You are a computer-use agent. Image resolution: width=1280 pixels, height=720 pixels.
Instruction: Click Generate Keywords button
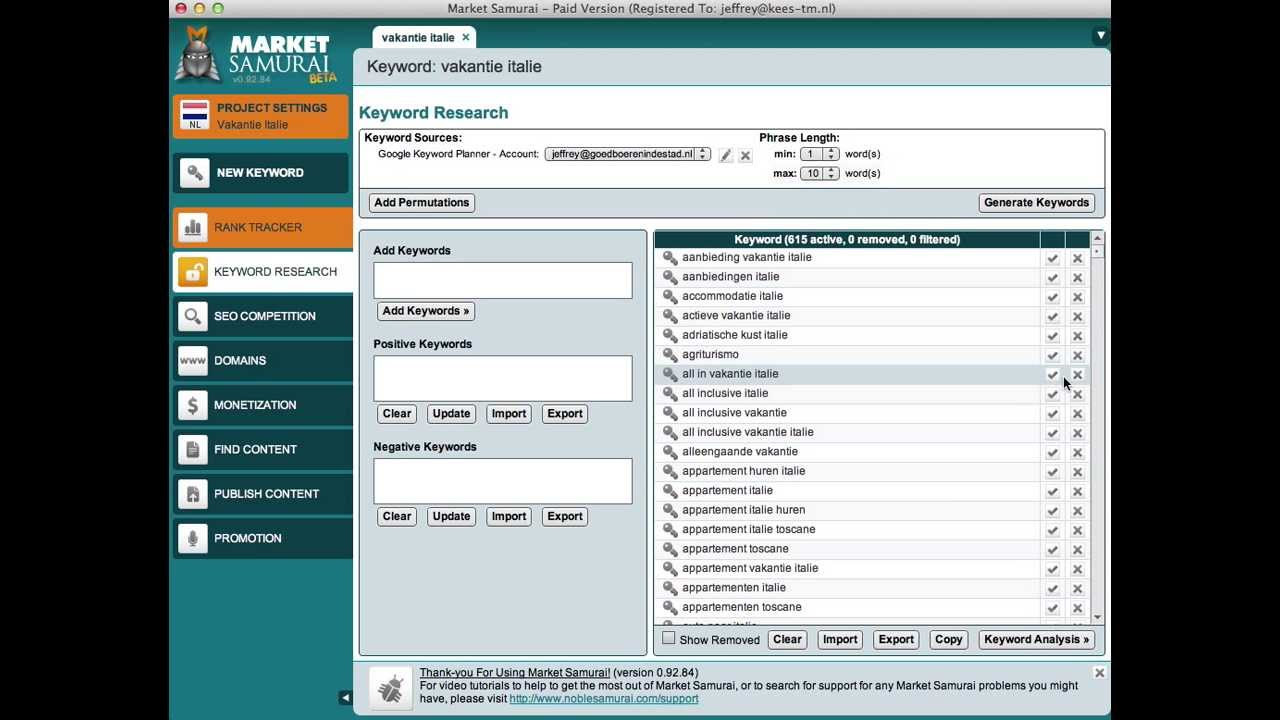[x=1036, y=203]
